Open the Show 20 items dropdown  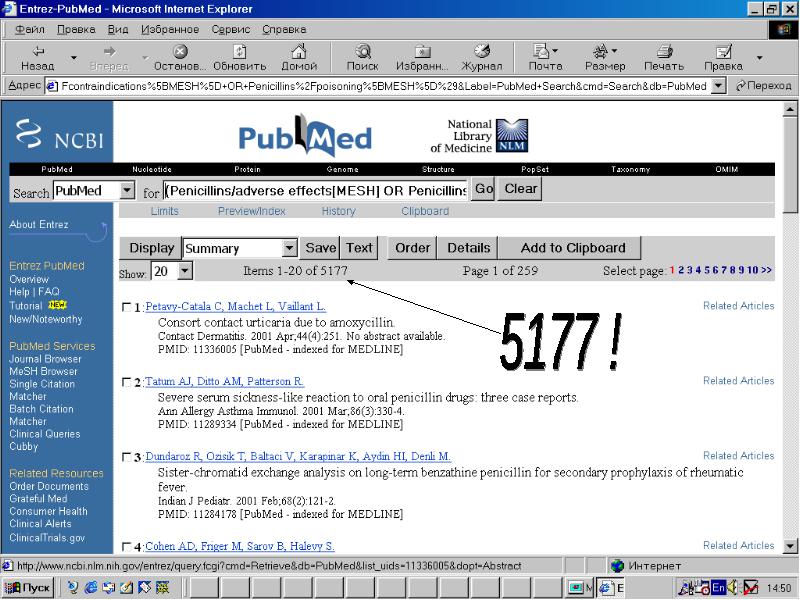(185, 271)
